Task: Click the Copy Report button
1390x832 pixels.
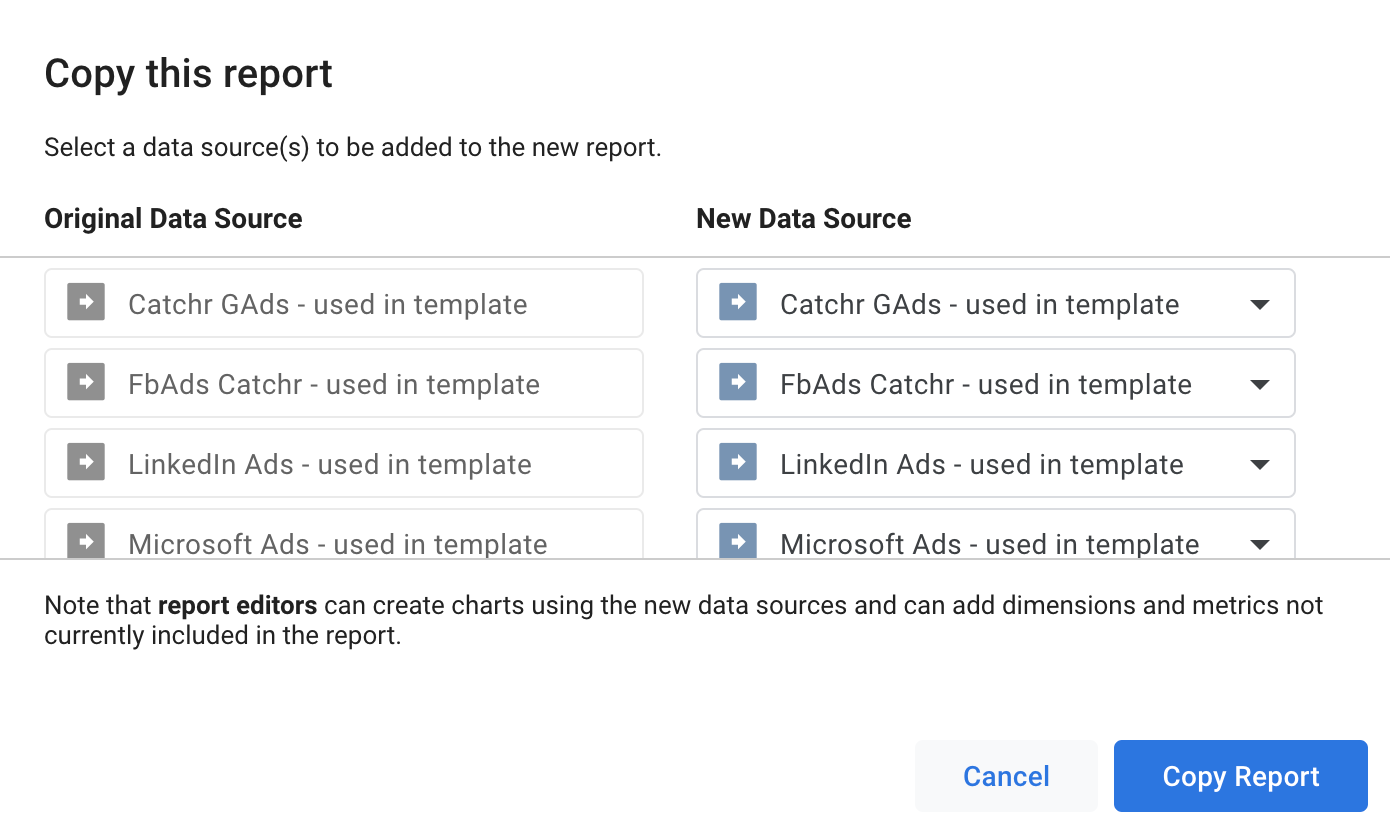Action: click(1240, 776)
